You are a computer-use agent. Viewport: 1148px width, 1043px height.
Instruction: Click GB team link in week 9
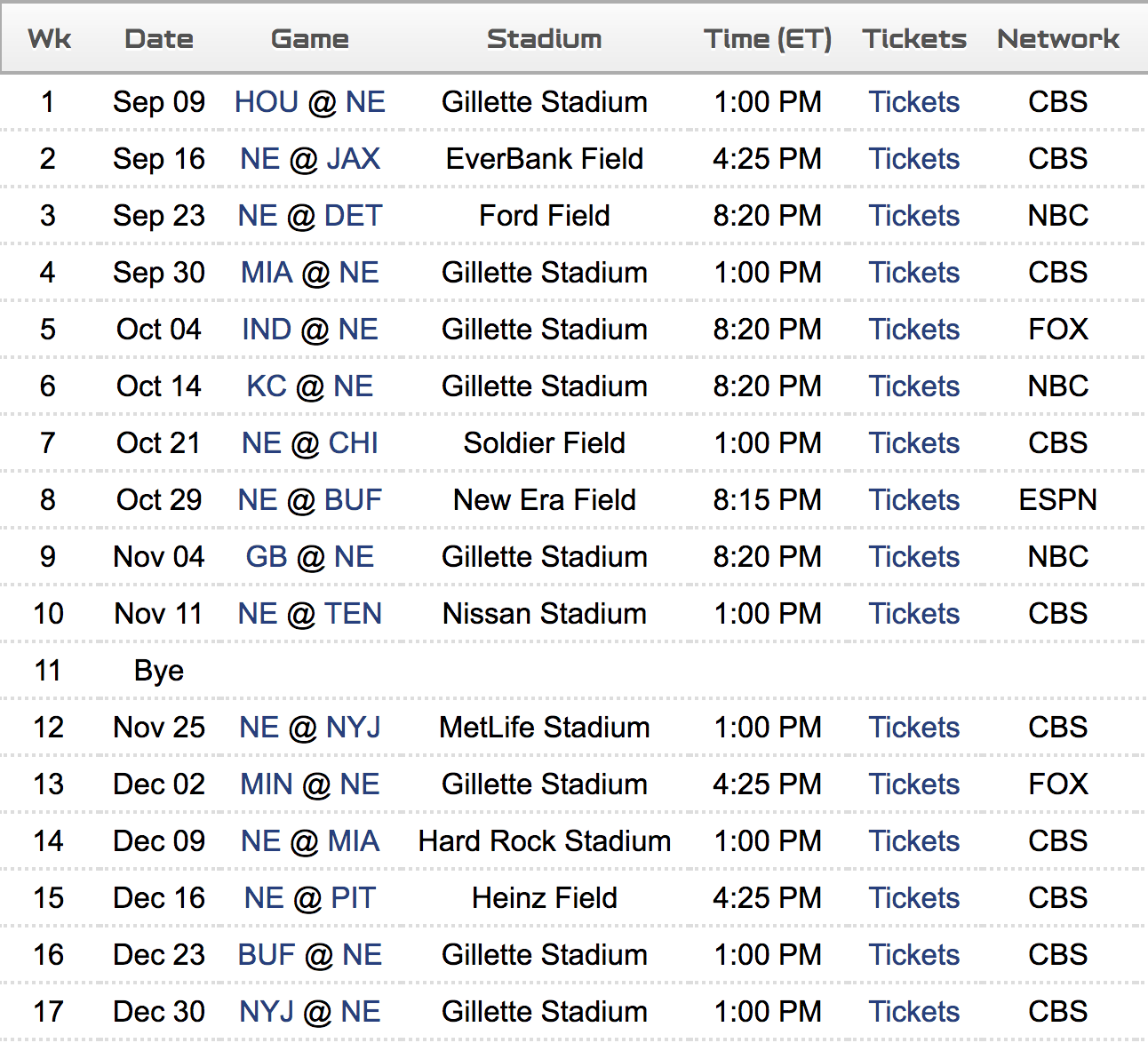click(266, 557)
